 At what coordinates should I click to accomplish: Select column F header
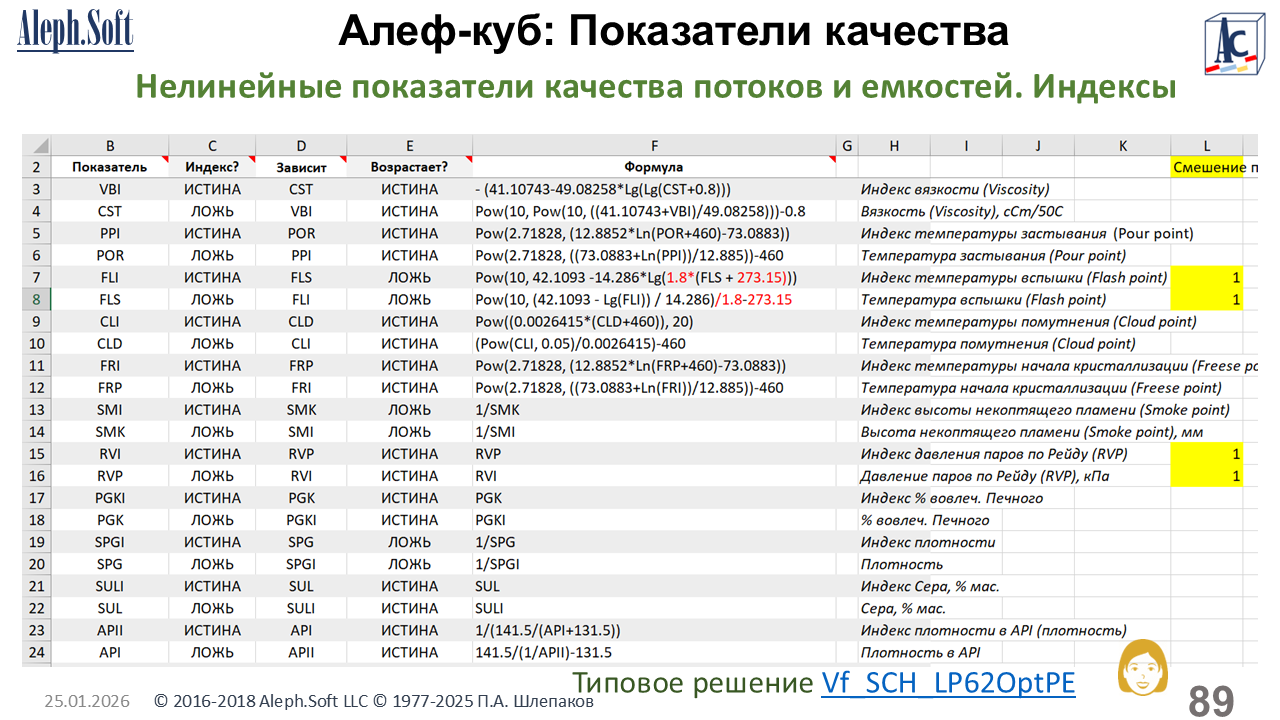pos(654,146)
